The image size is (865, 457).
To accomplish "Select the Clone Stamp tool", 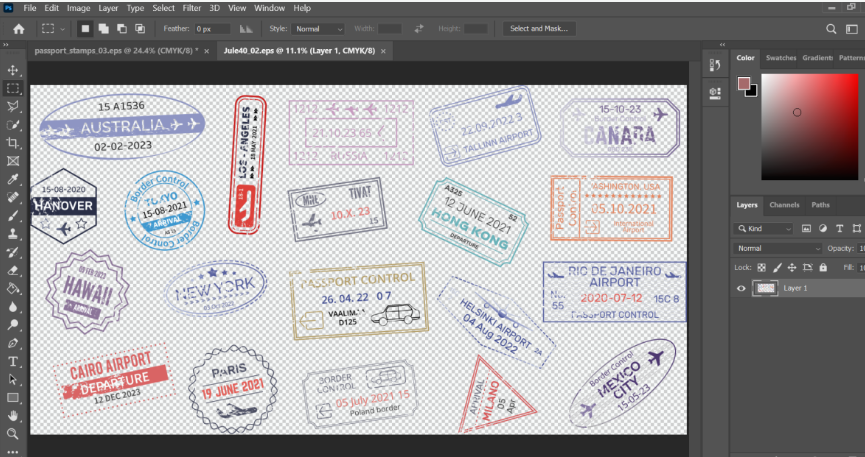I will click(13, 234).
